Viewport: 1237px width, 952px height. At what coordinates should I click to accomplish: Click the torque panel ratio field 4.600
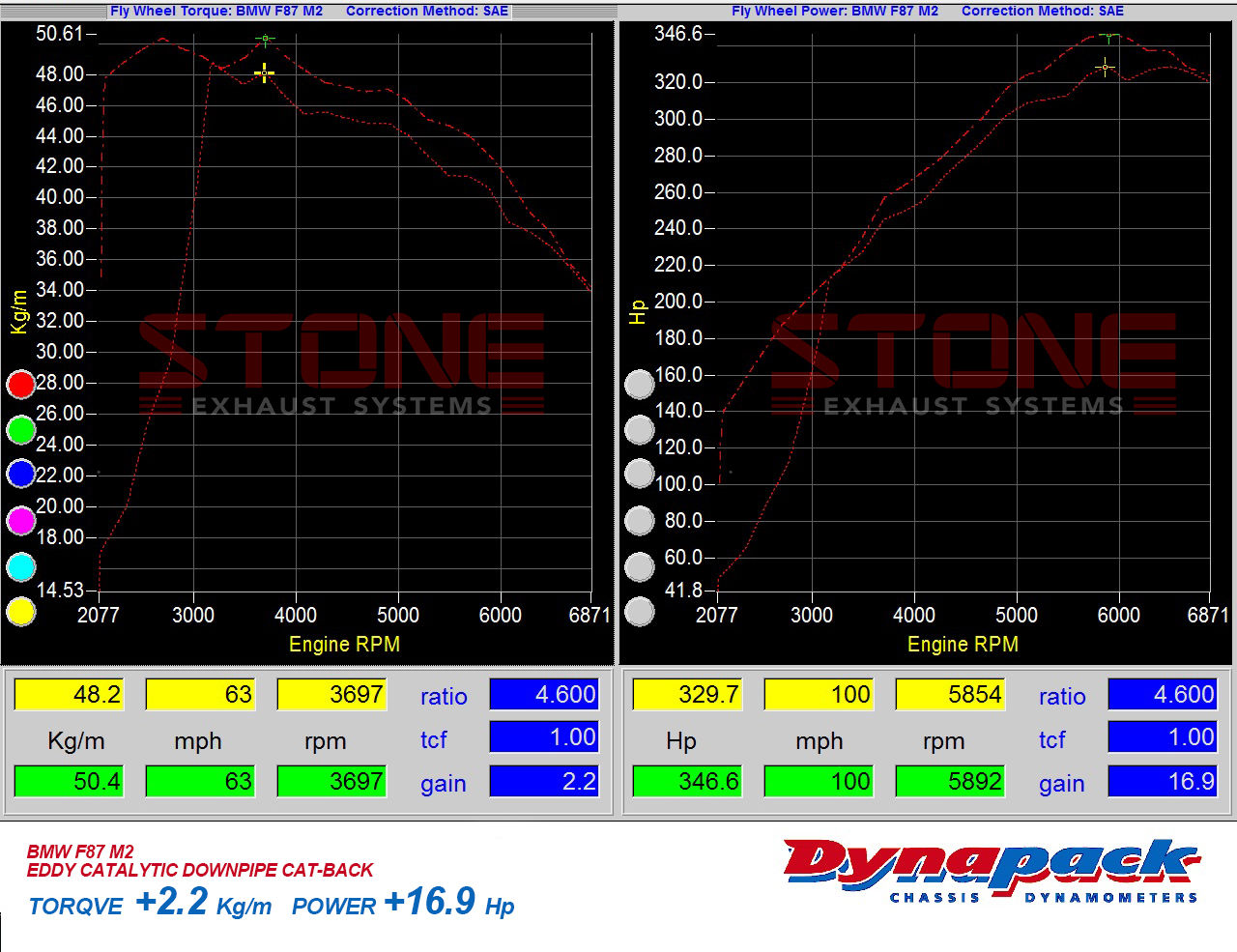click(x=544, y=694)
